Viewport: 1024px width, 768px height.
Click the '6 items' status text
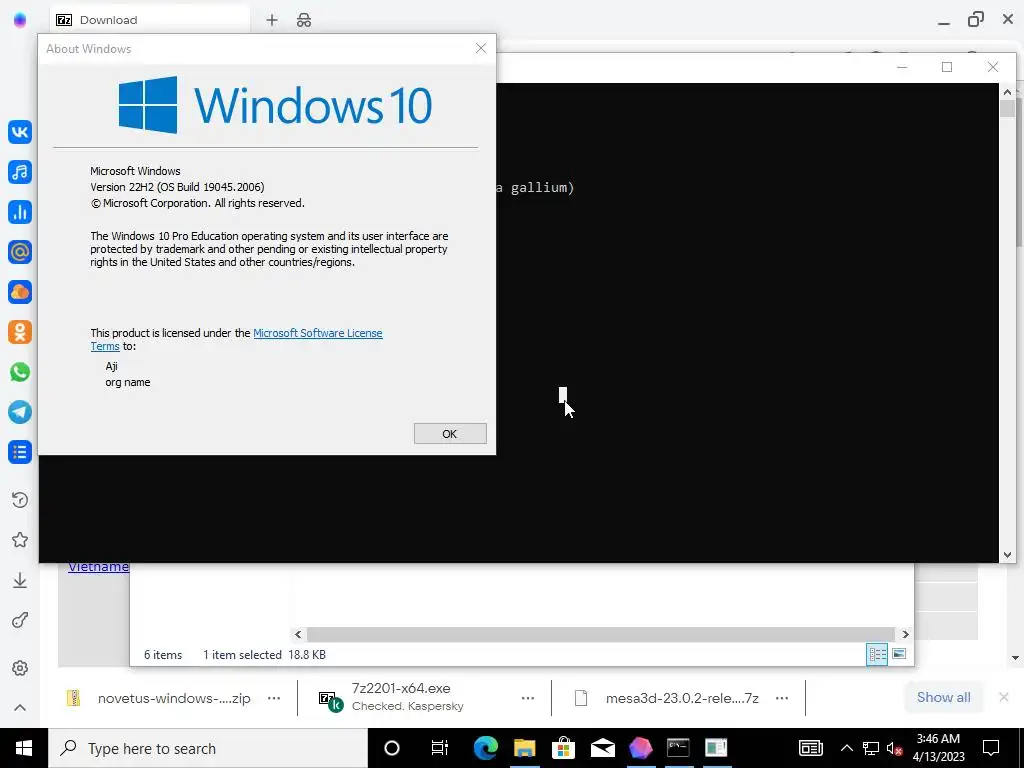(163, 655)
